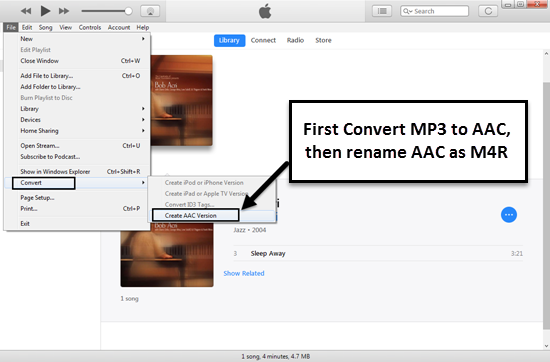
Task: Click the refresh circular arrow button
Action: click(488, 11)
